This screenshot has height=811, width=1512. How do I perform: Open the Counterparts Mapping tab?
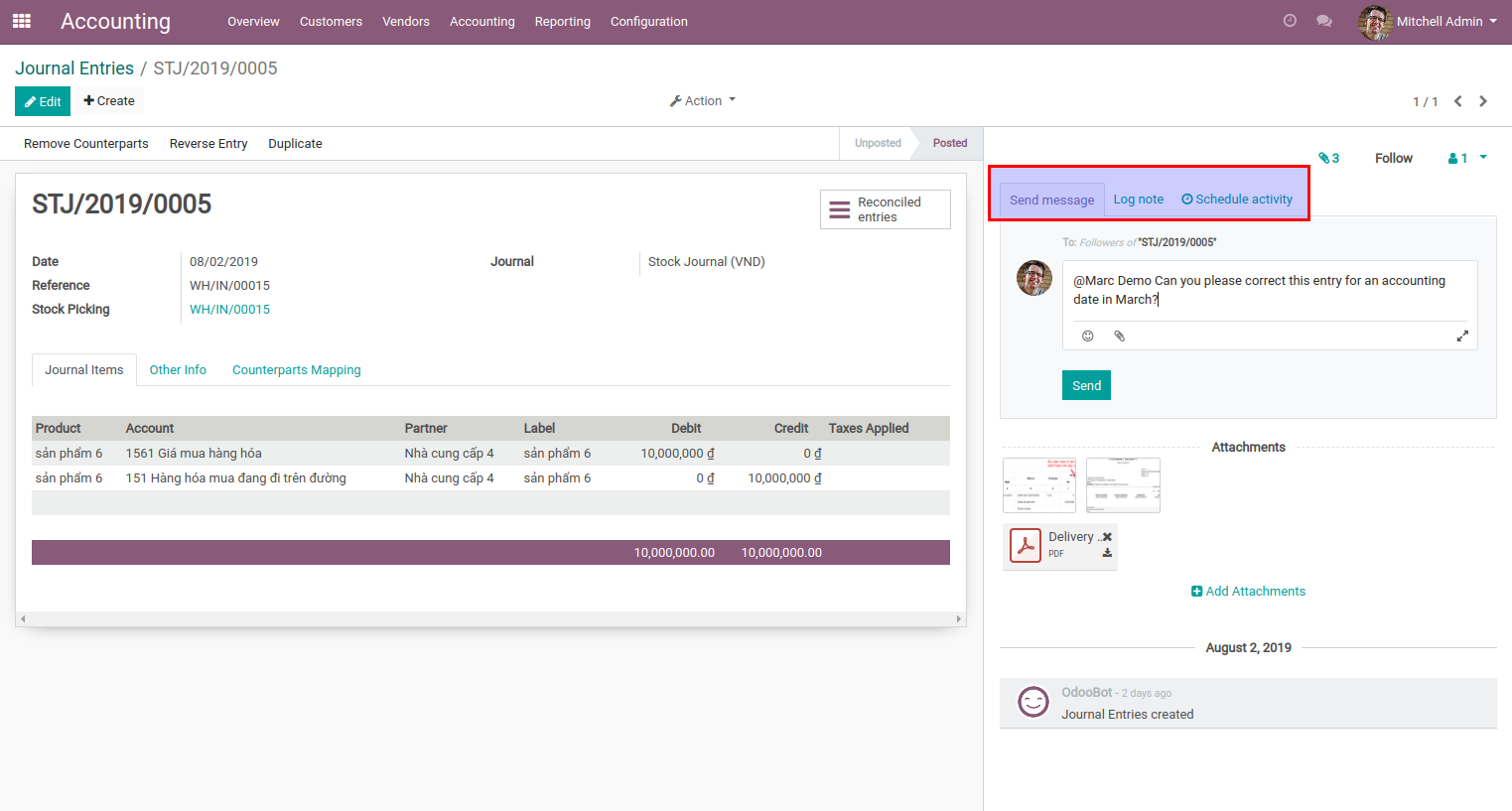(x=296, y=370)
